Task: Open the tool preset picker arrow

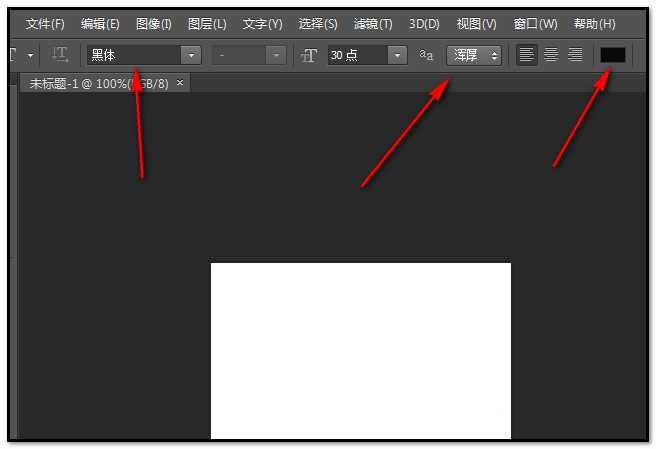Action: (31, 55)
